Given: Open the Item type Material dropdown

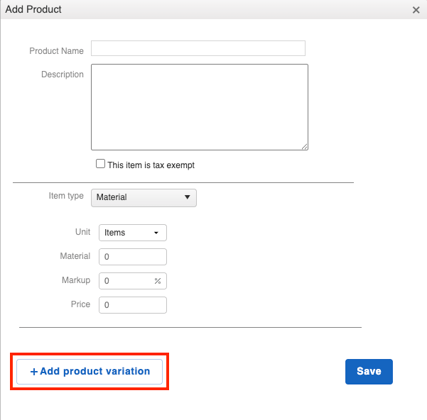Looking at the screenshot, I should pyautogui.click(x=144, y=198).
